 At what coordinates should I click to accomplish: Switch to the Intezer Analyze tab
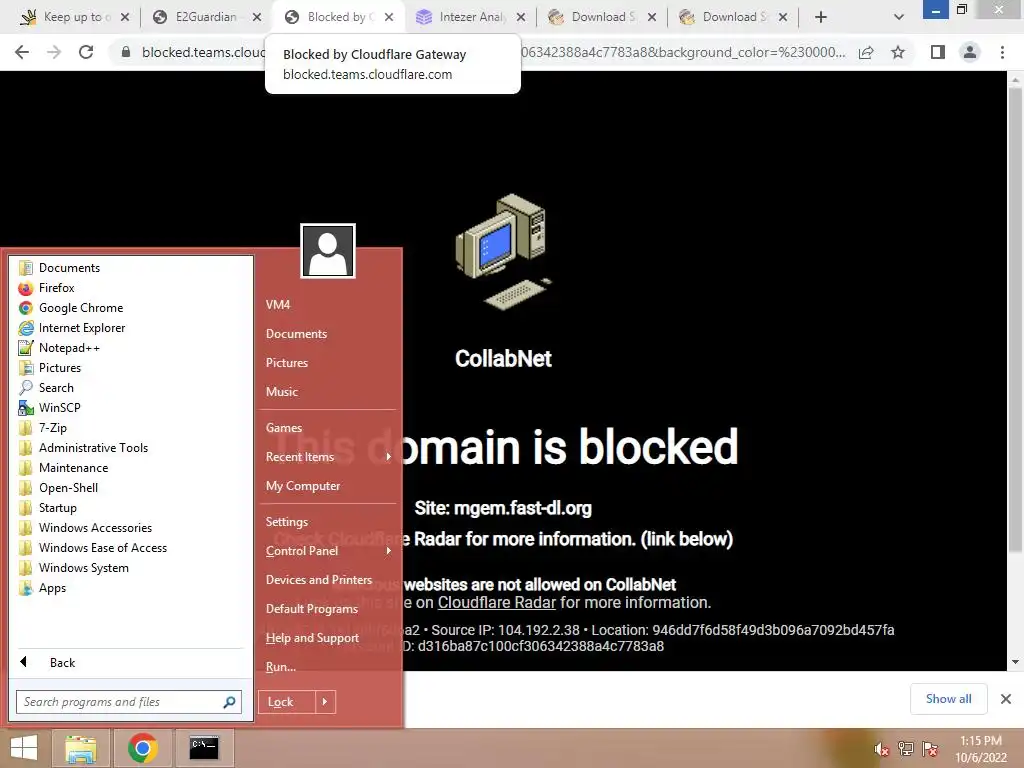point(470,17)
